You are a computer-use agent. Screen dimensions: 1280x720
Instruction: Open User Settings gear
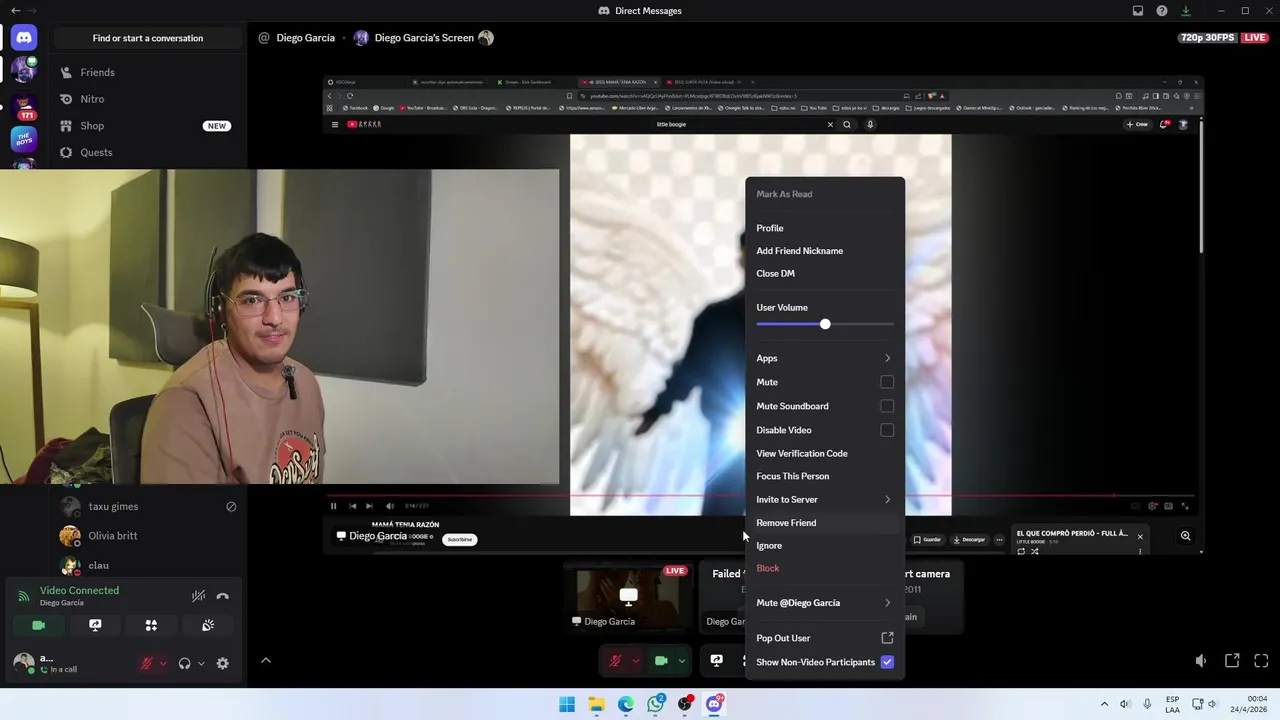pyautogui.click(x=223, y=663)
